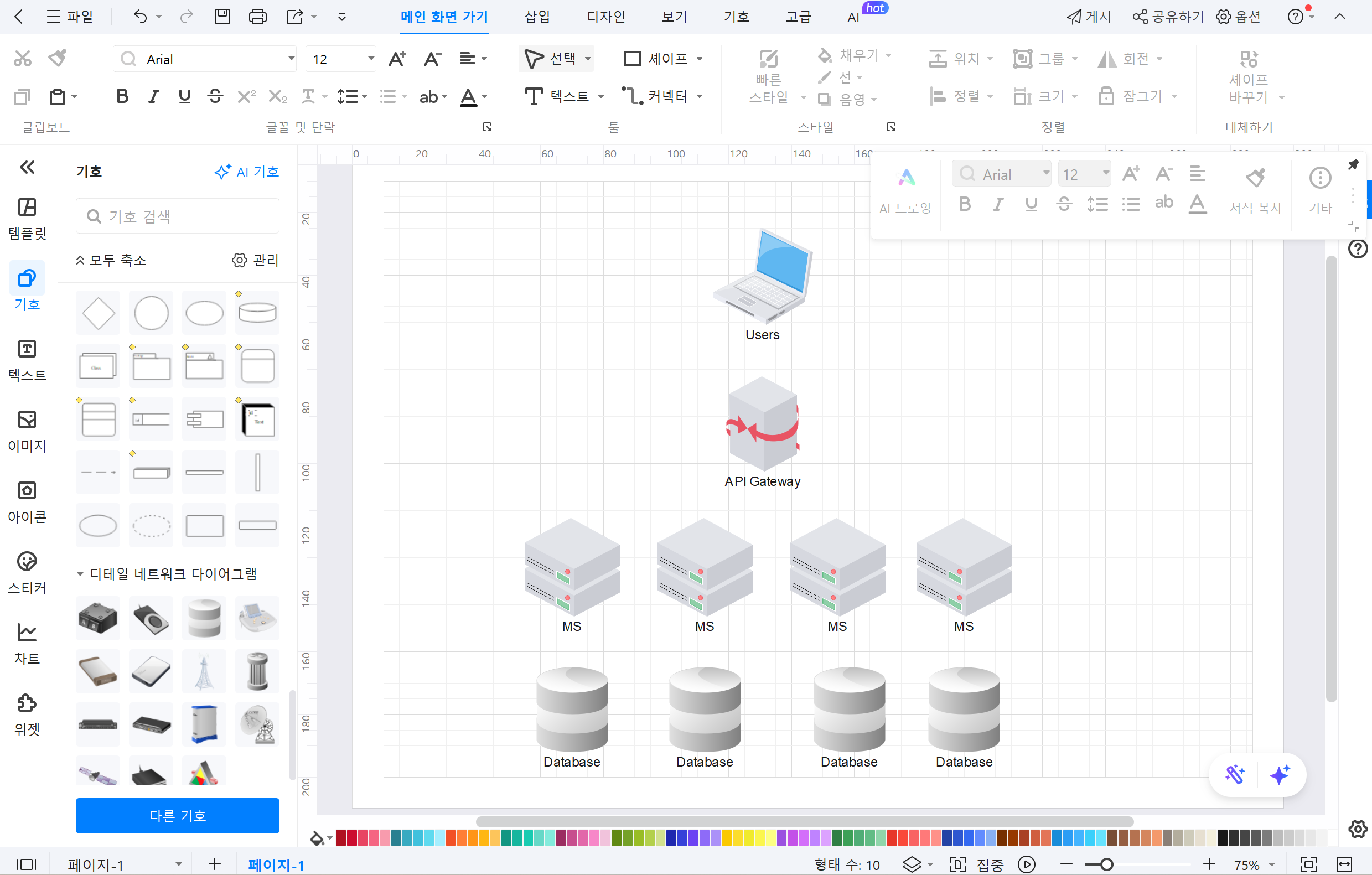
Task: Switch to the 고급 tab
Action: tap(798, 17)
